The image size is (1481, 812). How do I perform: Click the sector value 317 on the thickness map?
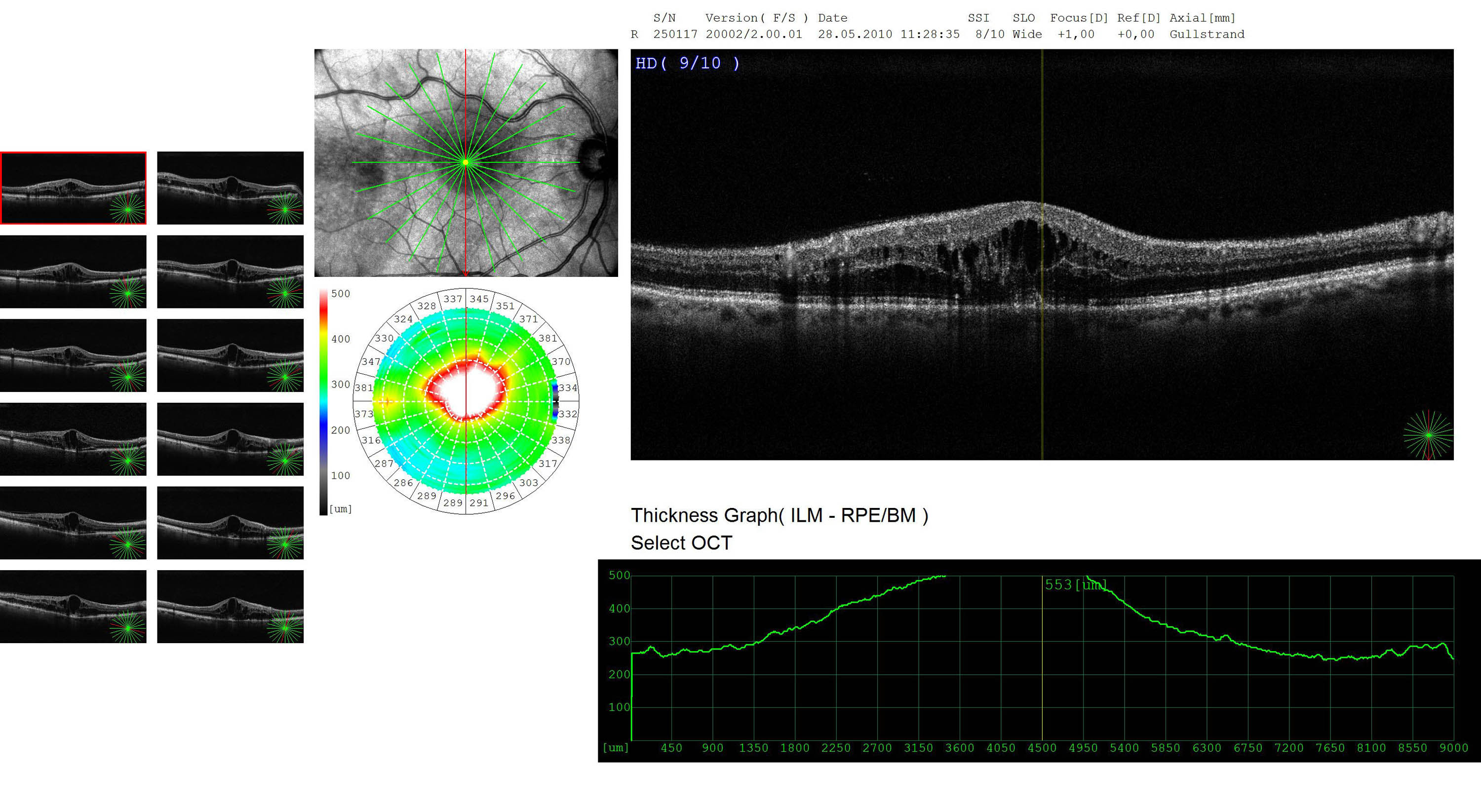click(548, 463)
